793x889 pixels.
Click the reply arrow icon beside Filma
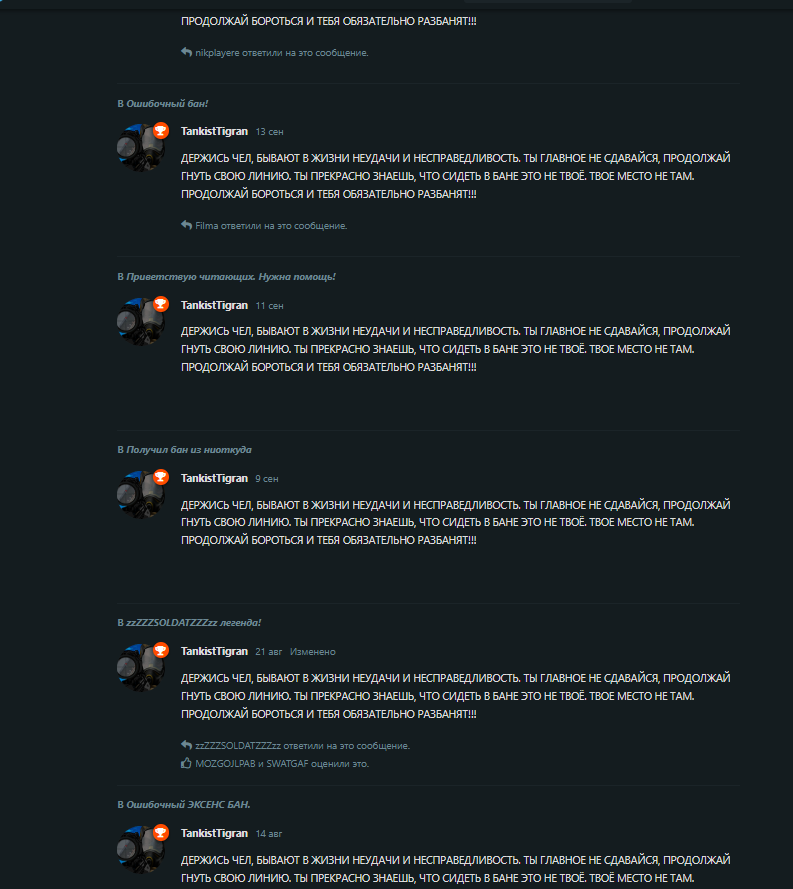pyautogui.click(x=186, y=225)
